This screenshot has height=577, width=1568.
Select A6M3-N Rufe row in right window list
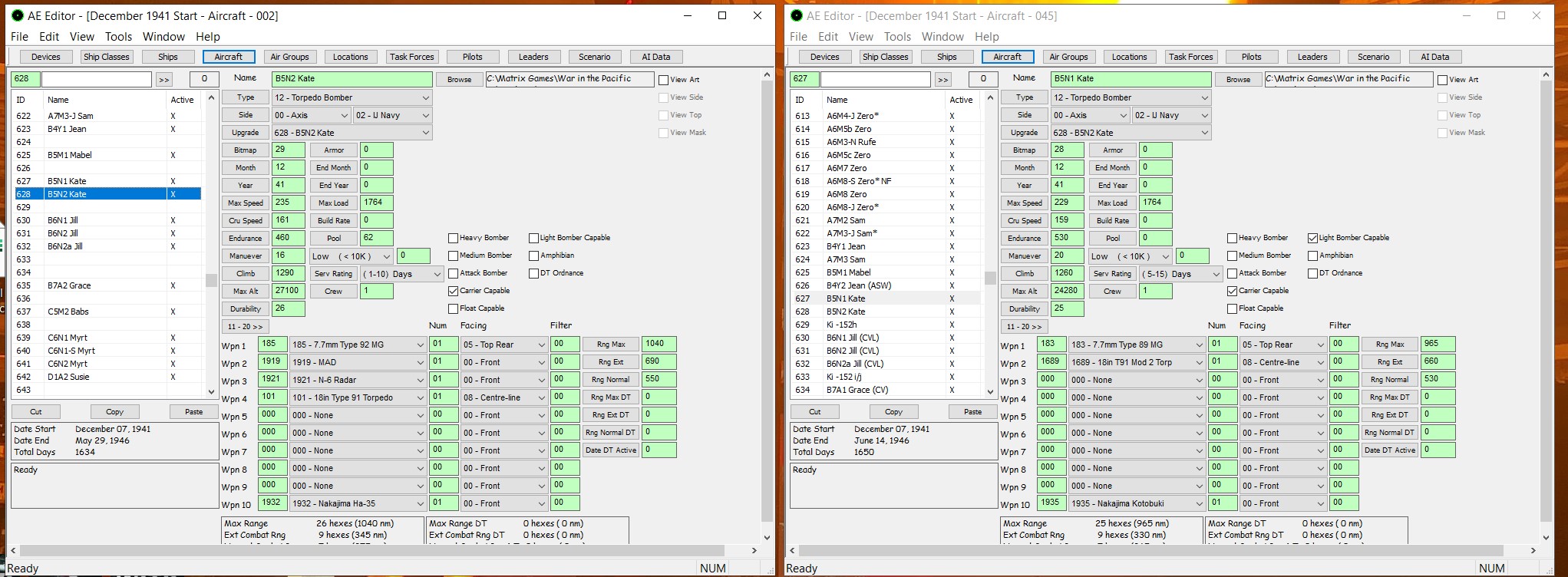point(886,142)
